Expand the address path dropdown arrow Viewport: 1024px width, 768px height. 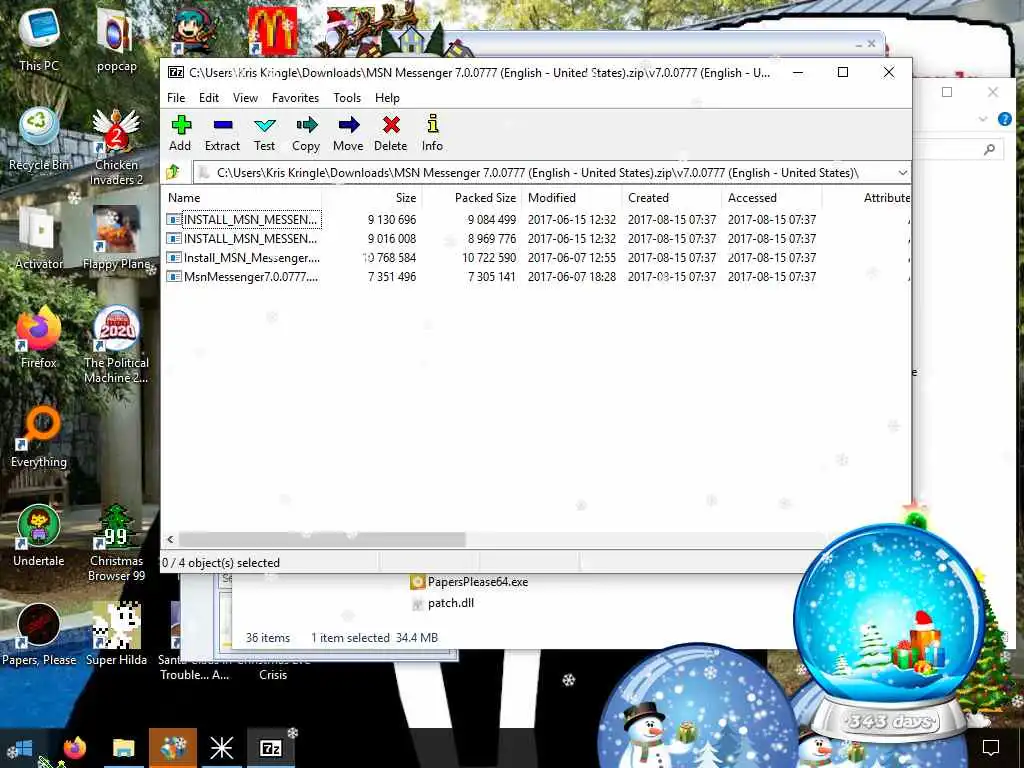[903, 173]
